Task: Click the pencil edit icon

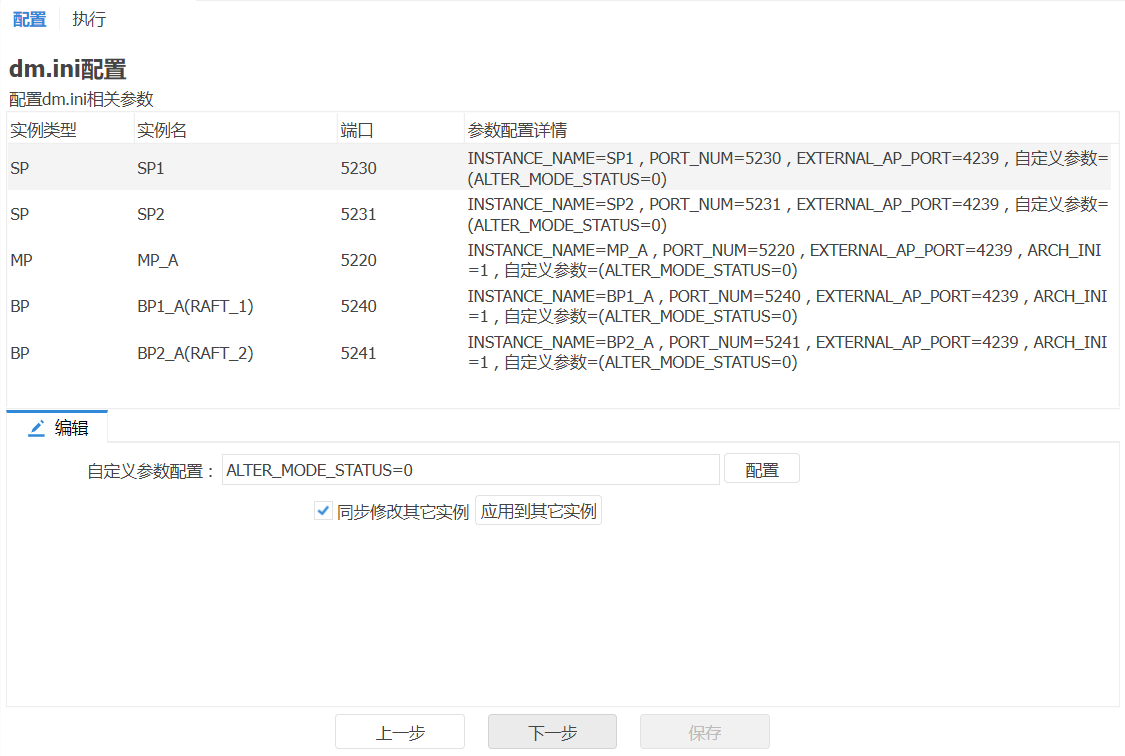Action: point(37,428)
